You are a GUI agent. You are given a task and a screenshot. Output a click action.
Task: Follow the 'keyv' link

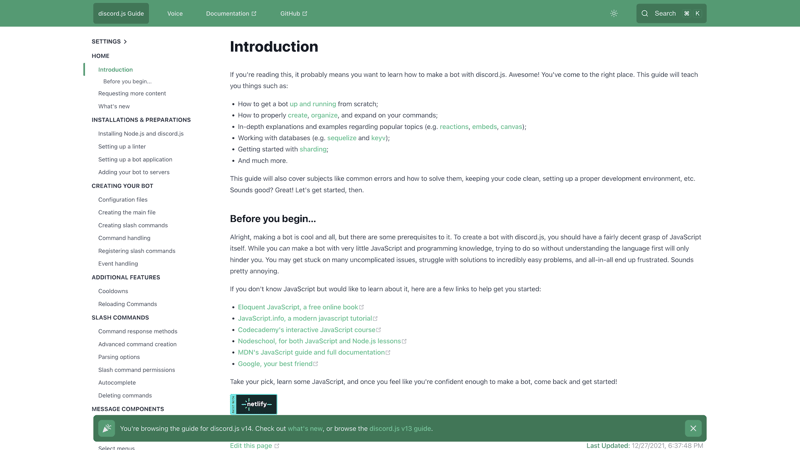point(378,138)
